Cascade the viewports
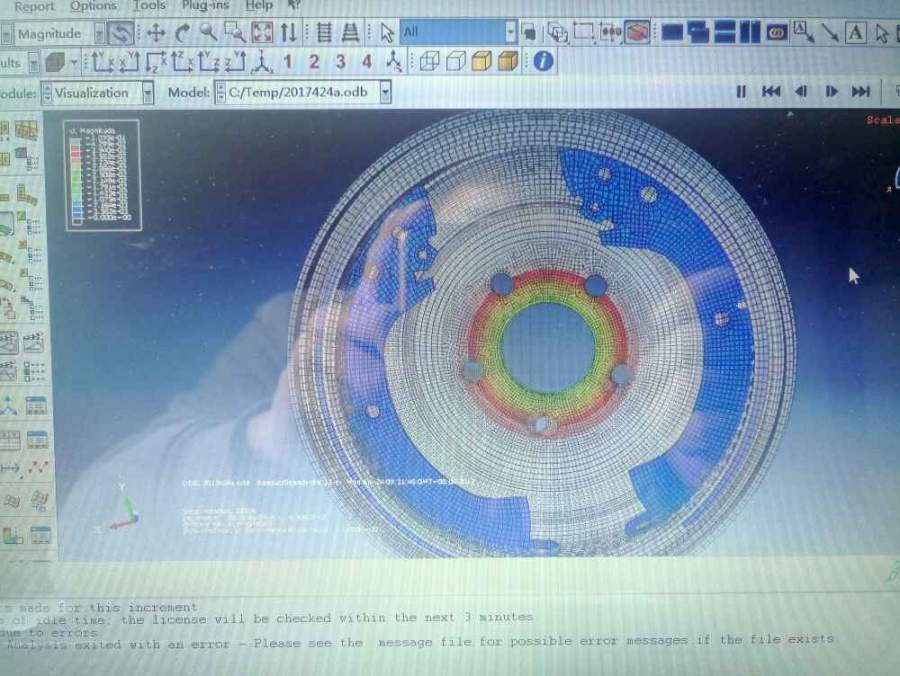The height and width of the screenshot is (676, 900). [698, 33]
